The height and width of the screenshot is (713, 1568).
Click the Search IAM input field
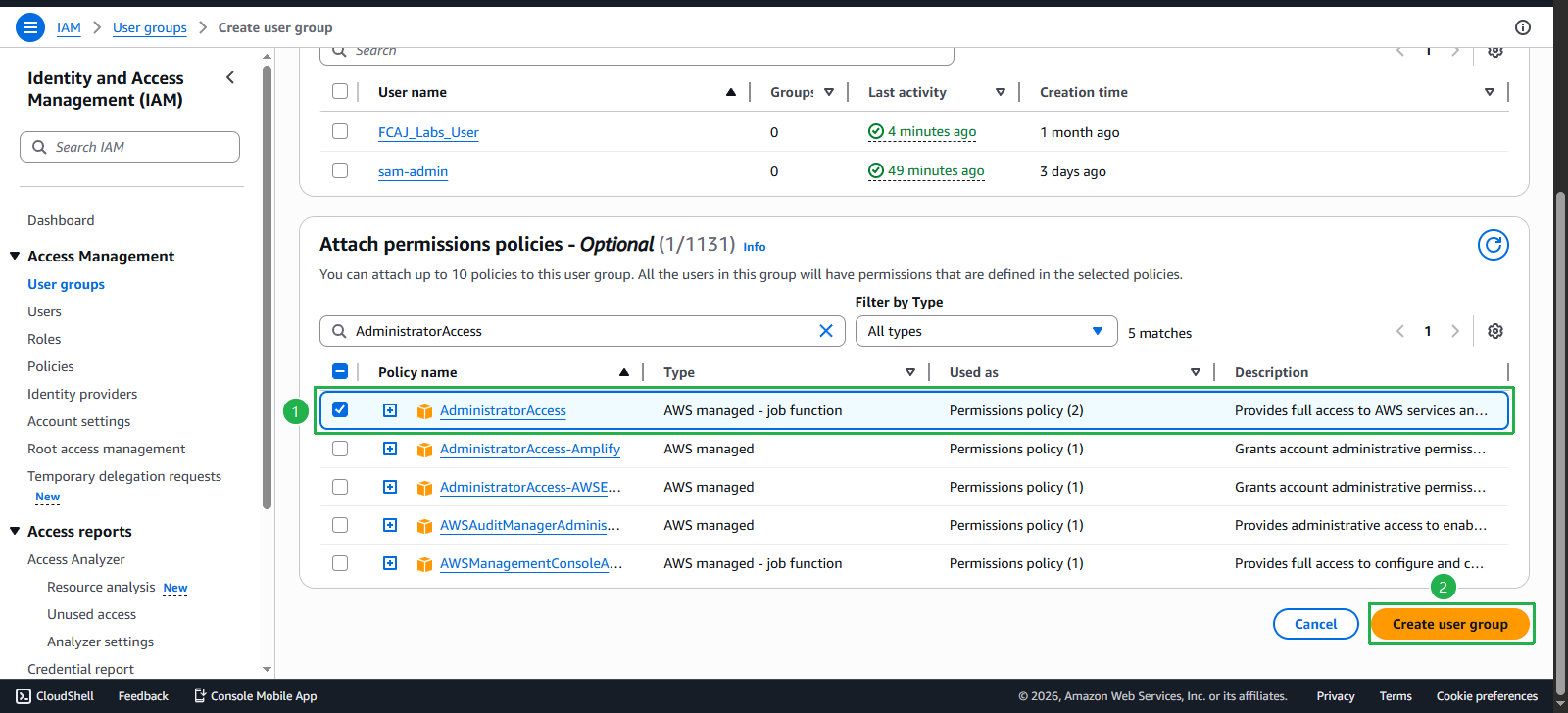click(x=129, y=147)
